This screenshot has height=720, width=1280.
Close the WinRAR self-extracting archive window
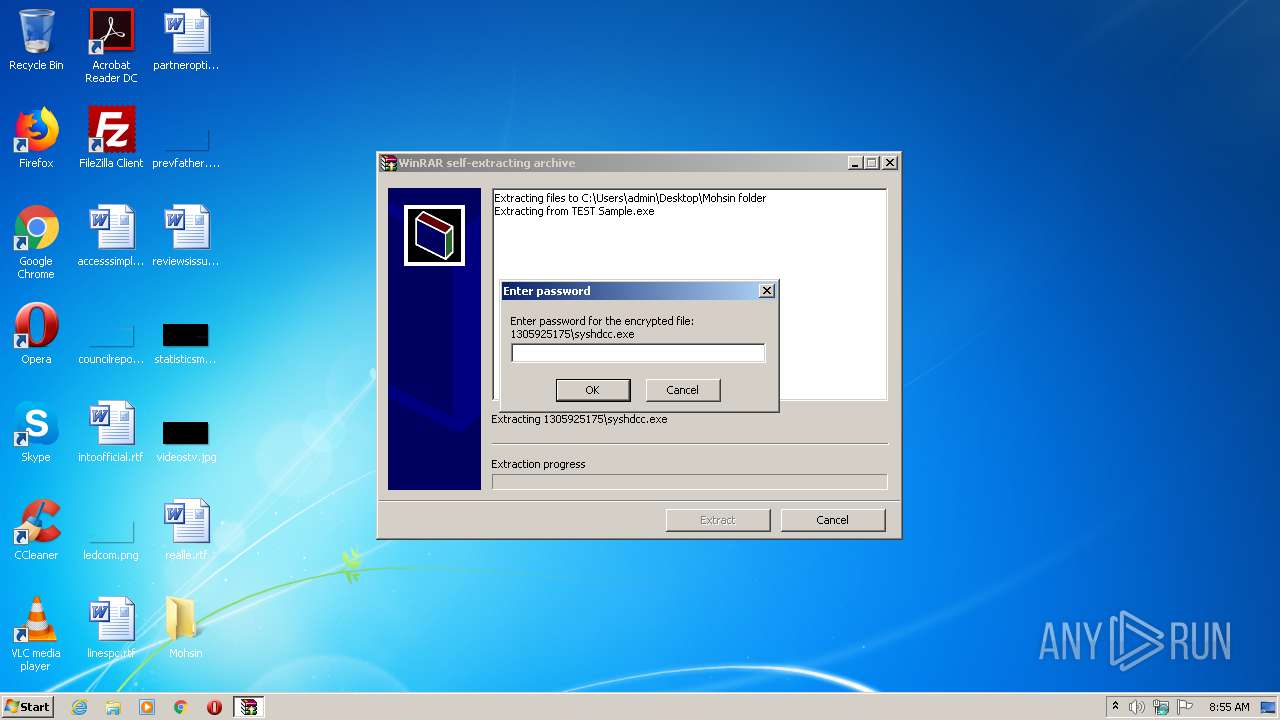[890, 163]
